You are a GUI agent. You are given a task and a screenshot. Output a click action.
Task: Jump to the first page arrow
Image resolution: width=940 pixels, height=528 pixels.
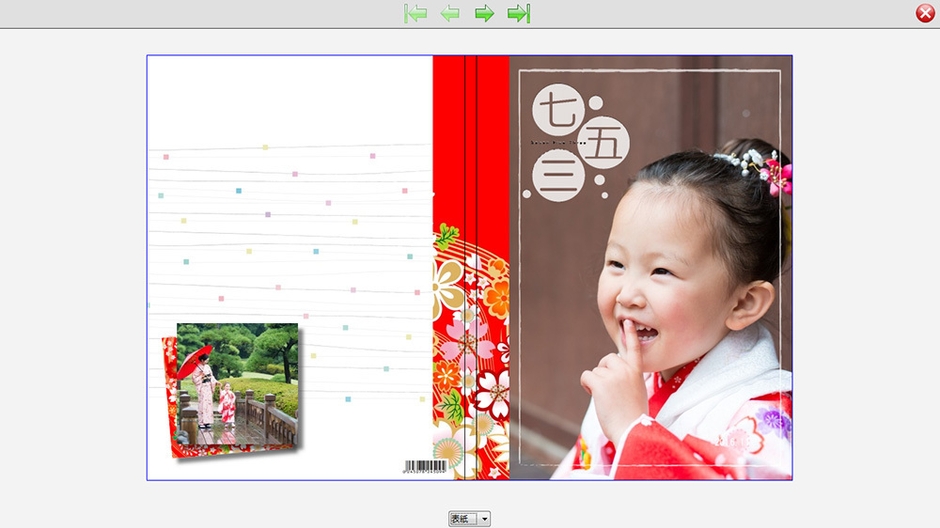click(416, 13)
